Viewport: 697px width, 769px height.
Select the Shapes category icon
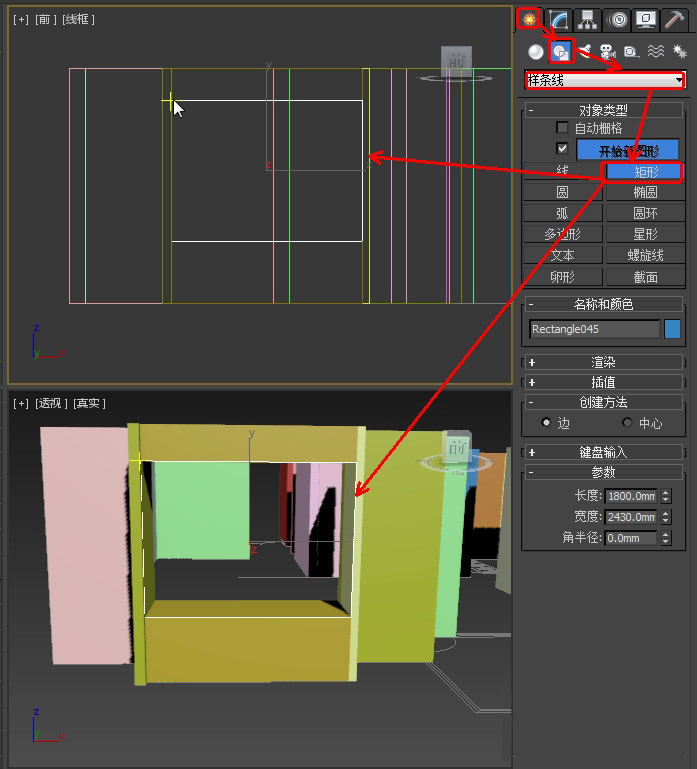coord(561,51)
